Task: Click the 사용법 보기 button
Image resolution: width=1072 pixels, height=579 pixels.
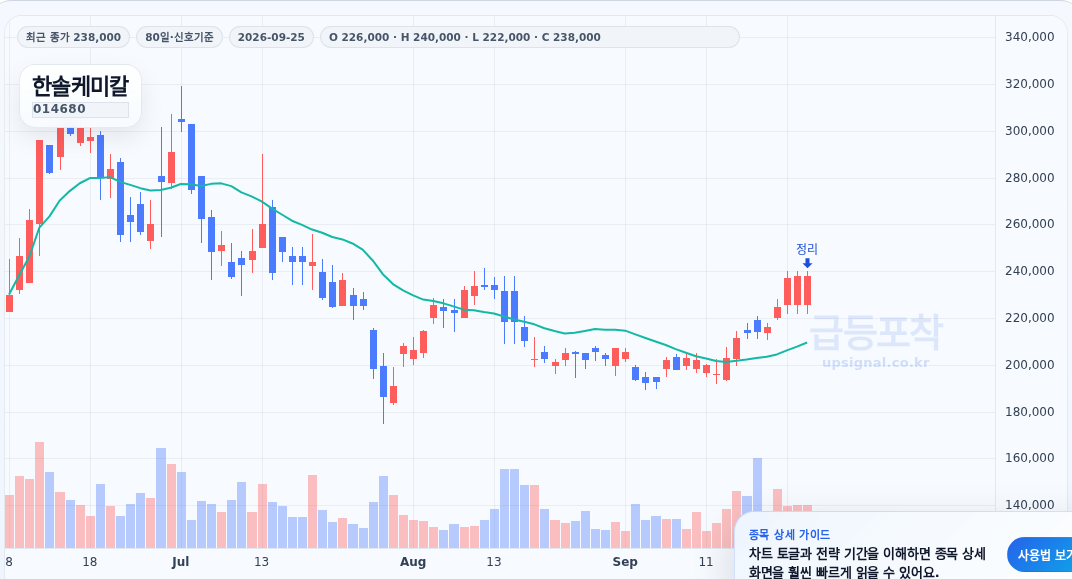Action: tap(1040, 555)
